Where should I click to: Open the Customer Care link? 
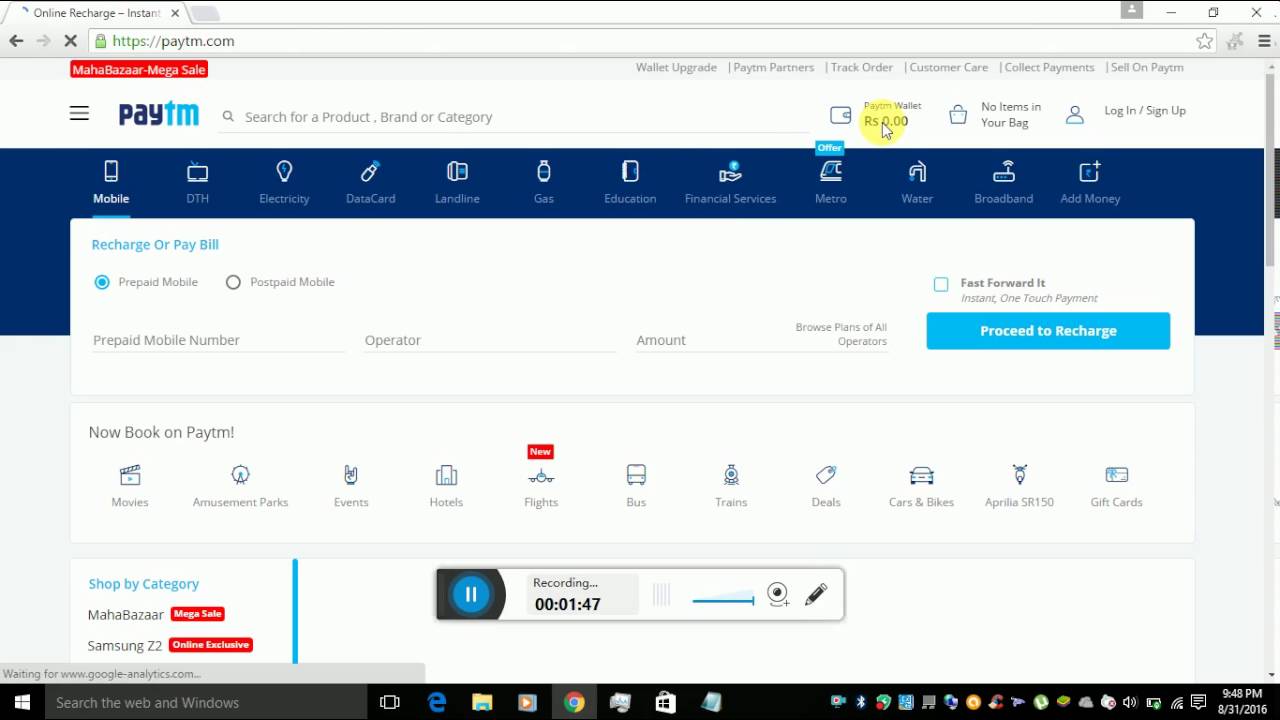pos(948,67)
